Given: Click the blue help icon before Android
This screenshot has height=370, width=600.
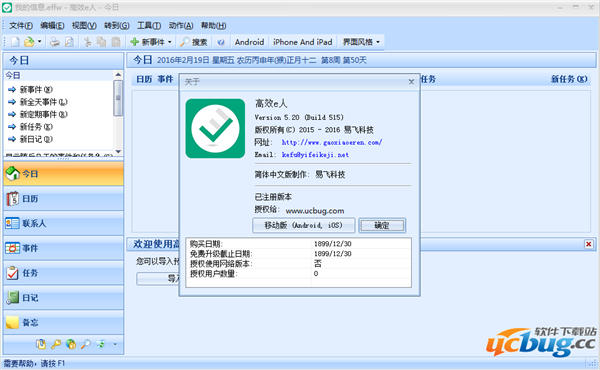Looking at the screenshot, I should (x=221, y=42).
